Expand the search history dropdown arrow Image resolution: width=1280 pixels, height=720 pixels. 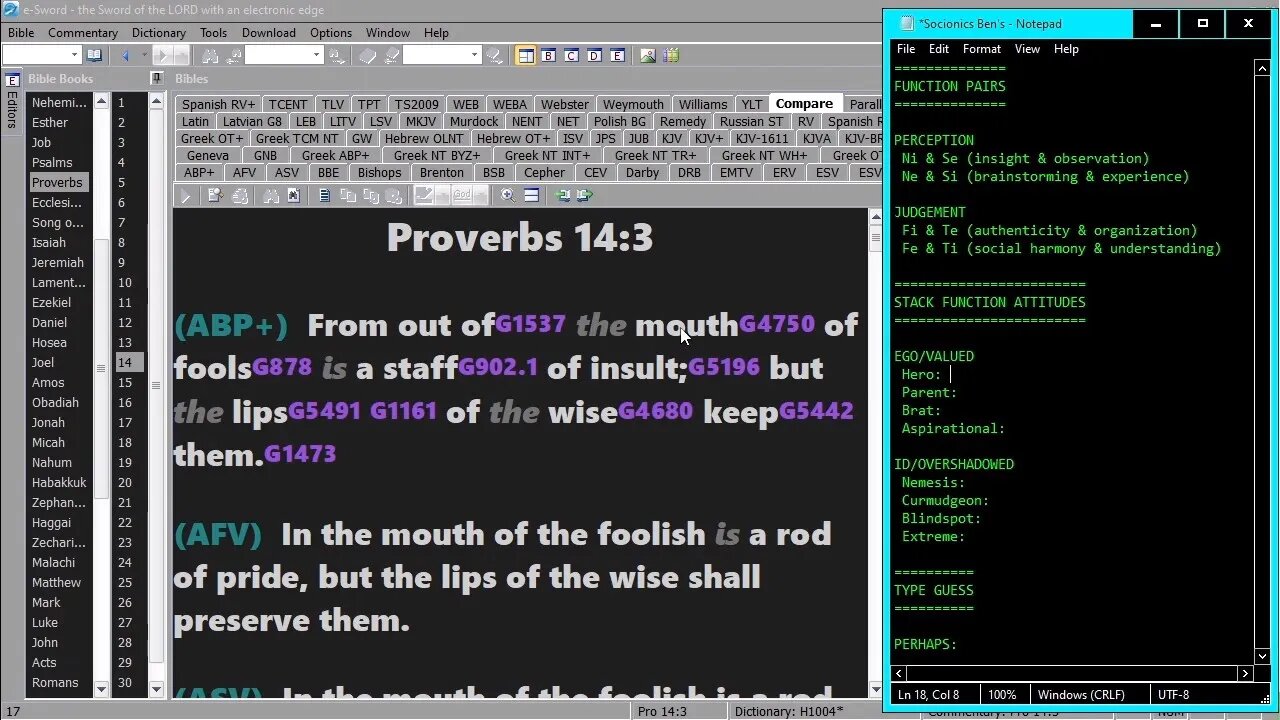[x=317, y=55]
